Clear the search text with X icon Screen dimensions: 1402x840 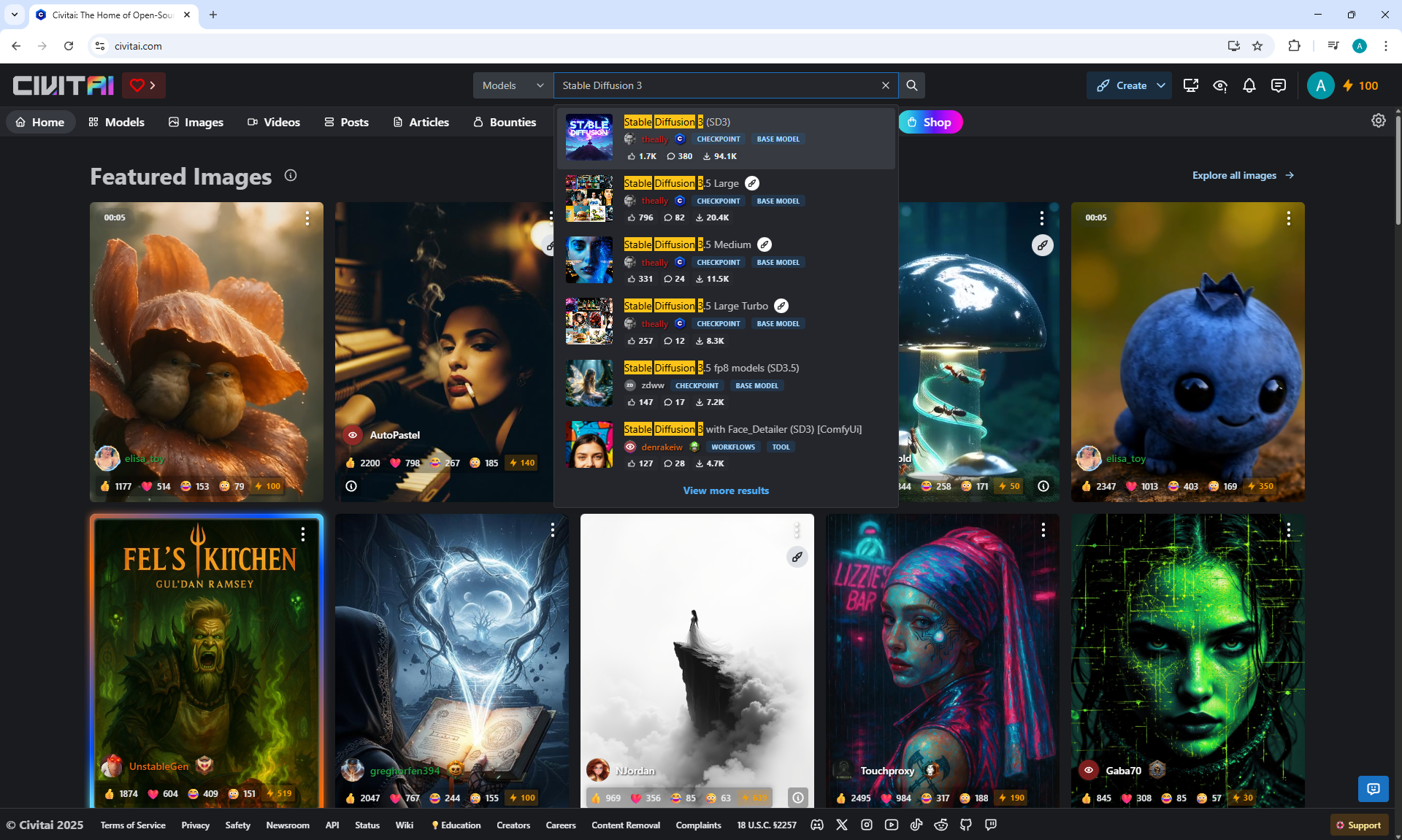click(x=885, y=85)
